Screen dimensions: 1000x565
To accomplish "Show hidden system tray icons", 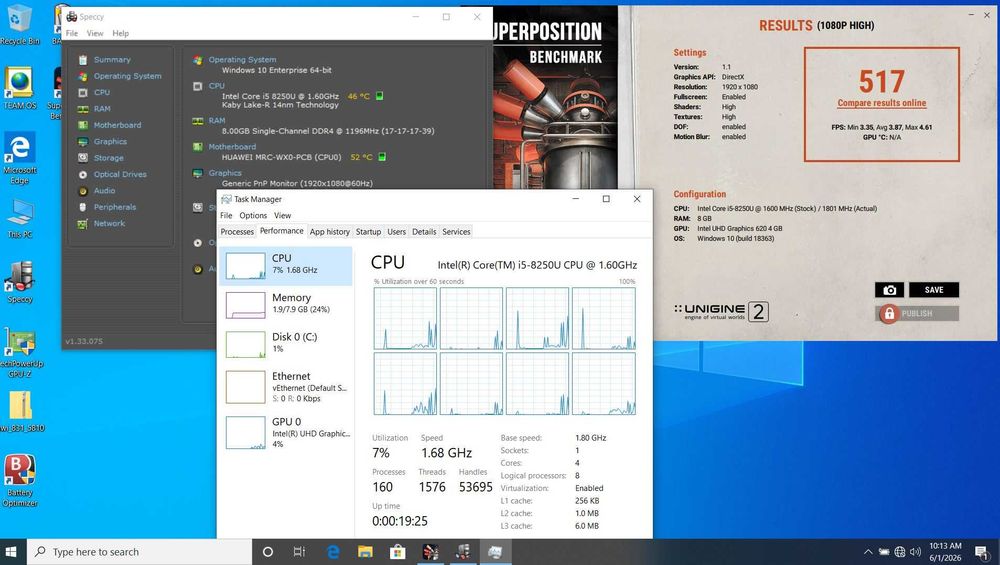I will tap(868, 552).
